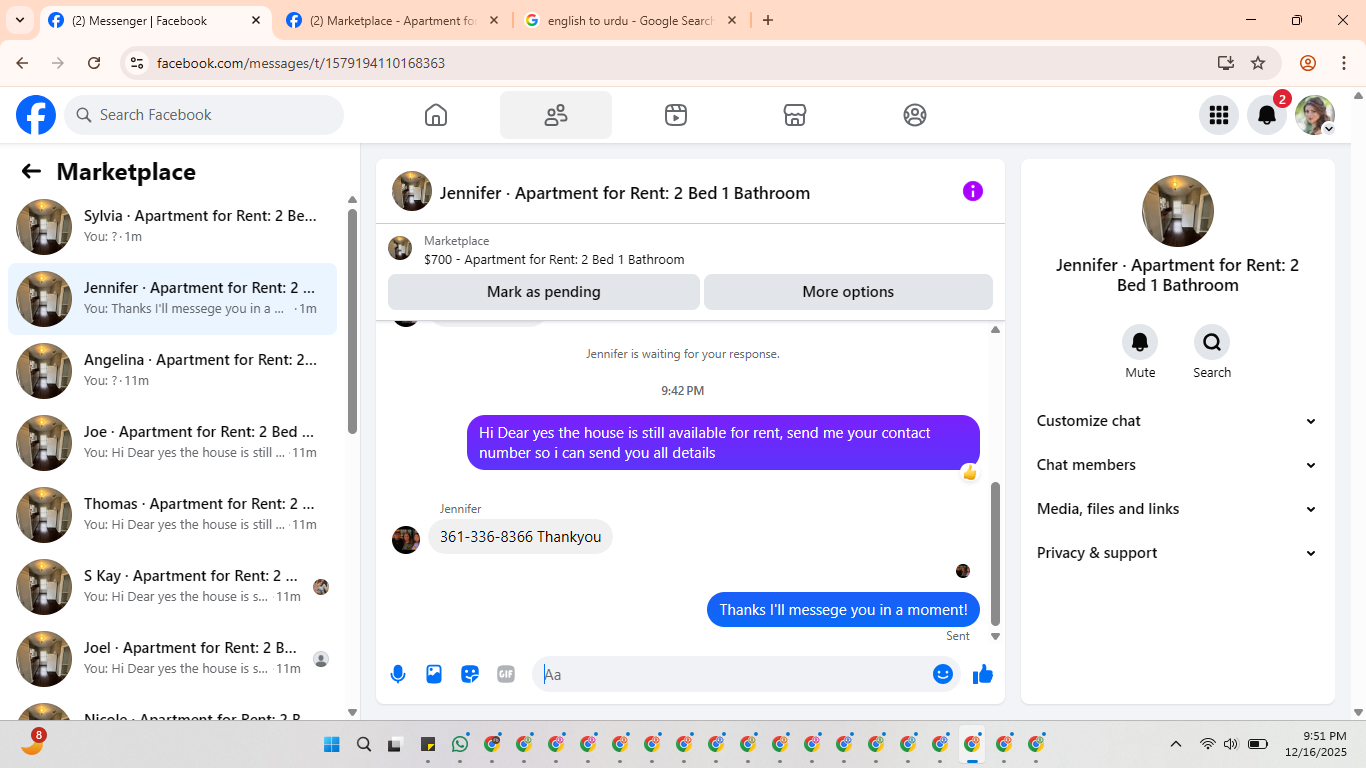Open Angelina's apartment conversation

172,371
